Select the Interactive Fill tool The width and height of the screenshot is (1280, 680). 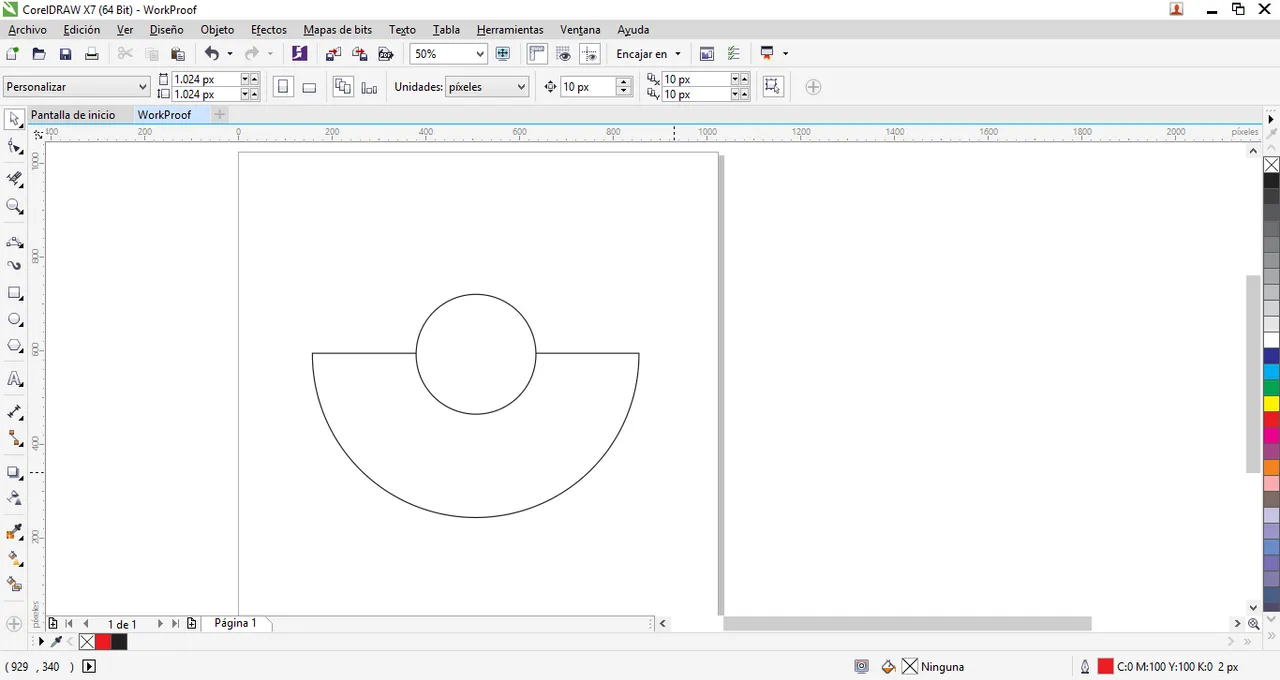coord(14,558)
